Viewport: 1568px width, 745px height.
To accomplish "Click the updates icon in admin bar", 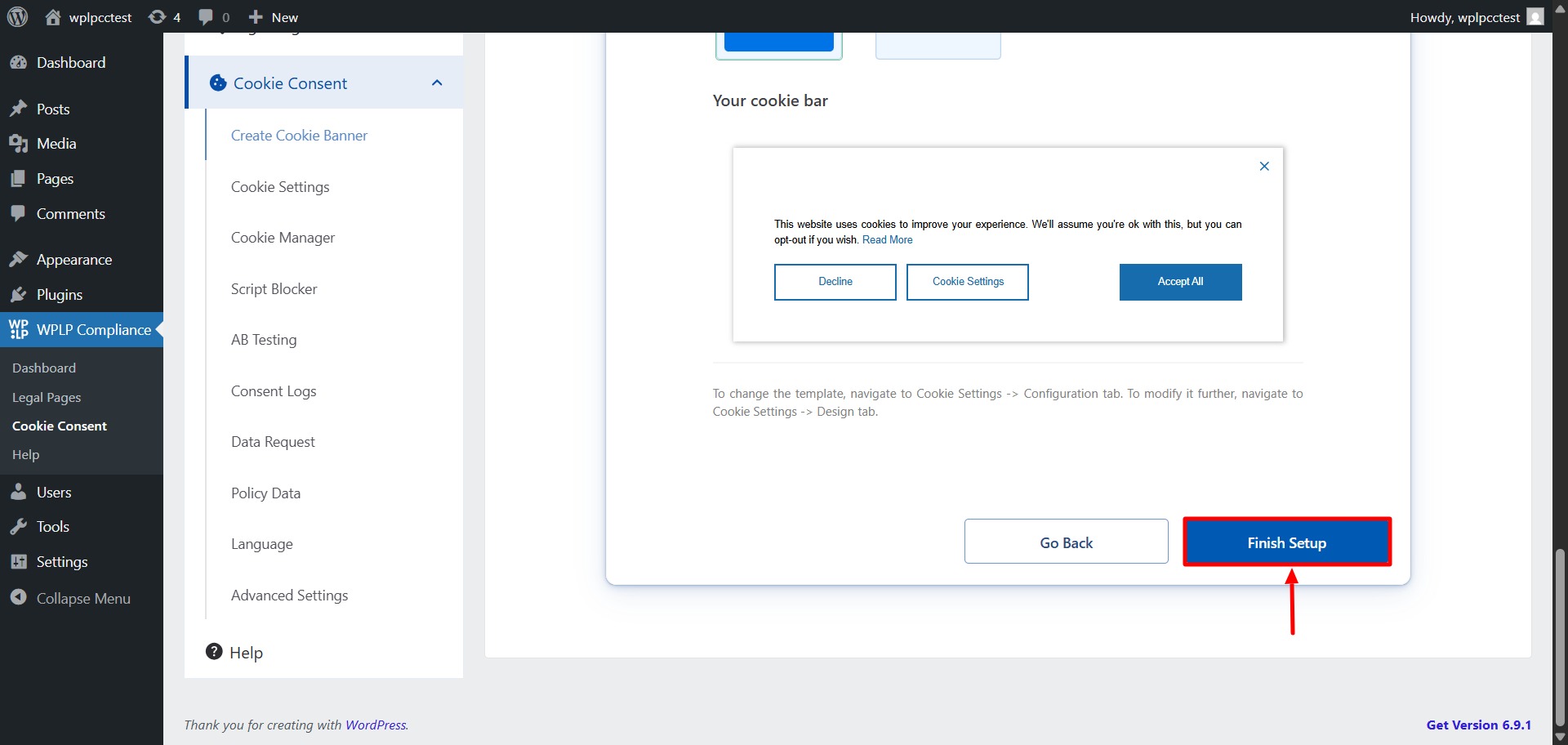I will [157, 17].
